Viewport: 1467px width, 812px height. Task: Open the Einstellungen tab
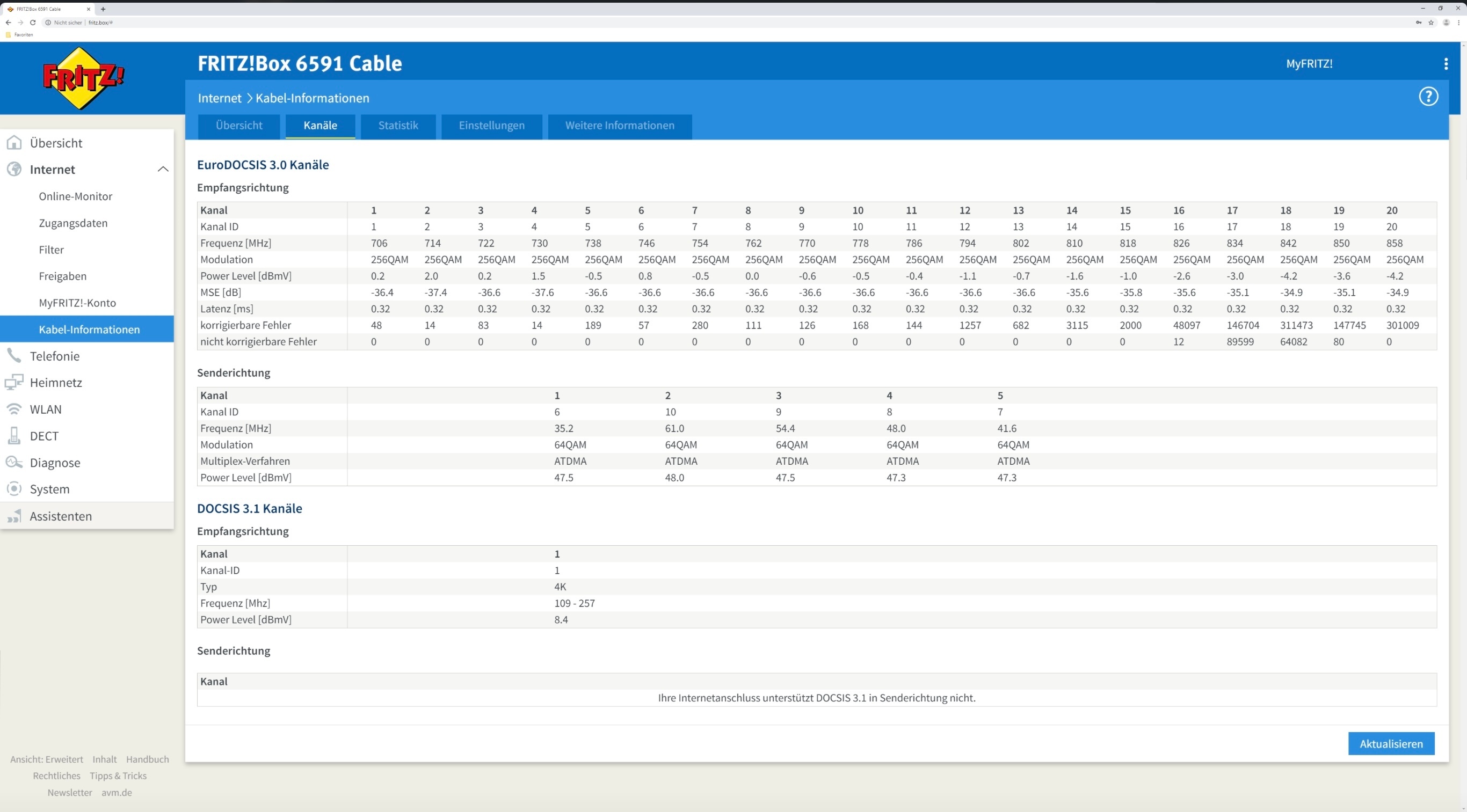[491, 126]
